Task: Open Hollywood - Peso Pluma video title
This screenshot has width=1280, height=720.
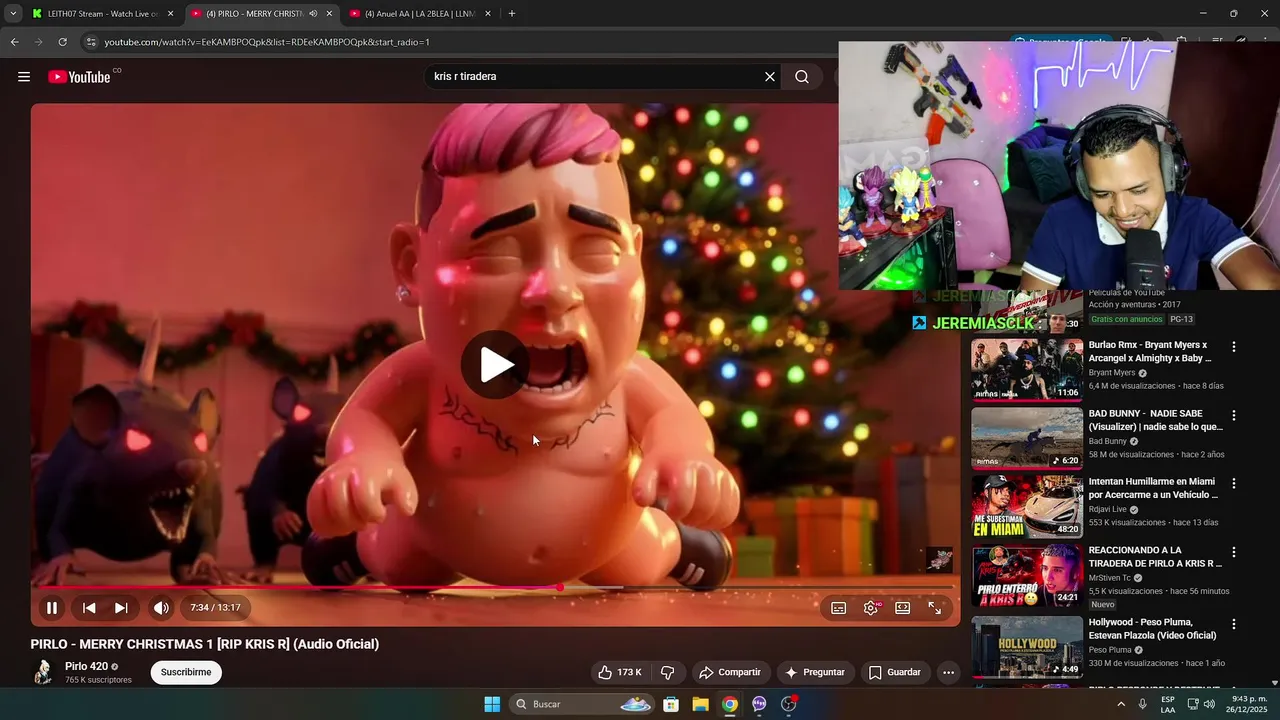Action: 1152,629
